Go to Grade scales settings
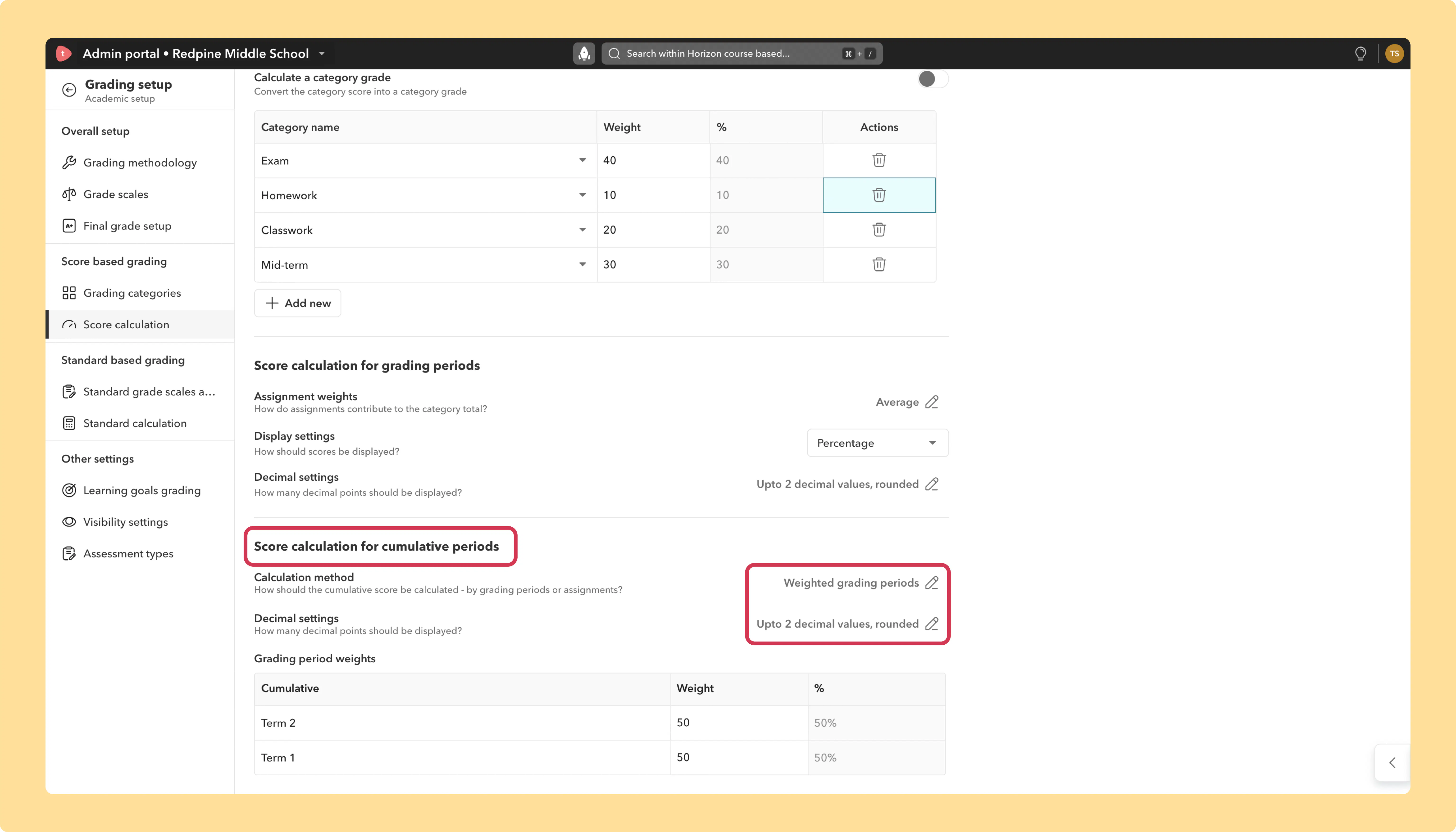The width and height of the screenshot is (1456, 832). (x=140, y=194)
